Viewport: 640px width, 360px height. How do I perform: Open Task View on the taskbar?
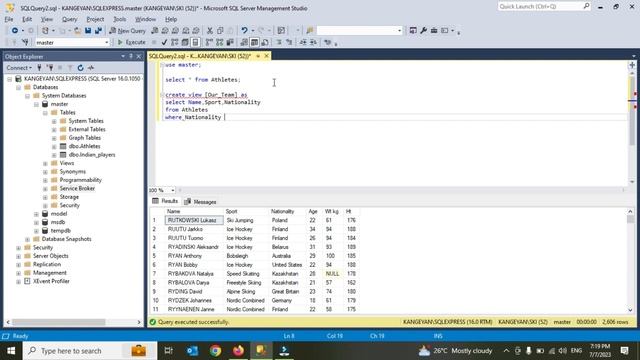click(x=169, y=351)
